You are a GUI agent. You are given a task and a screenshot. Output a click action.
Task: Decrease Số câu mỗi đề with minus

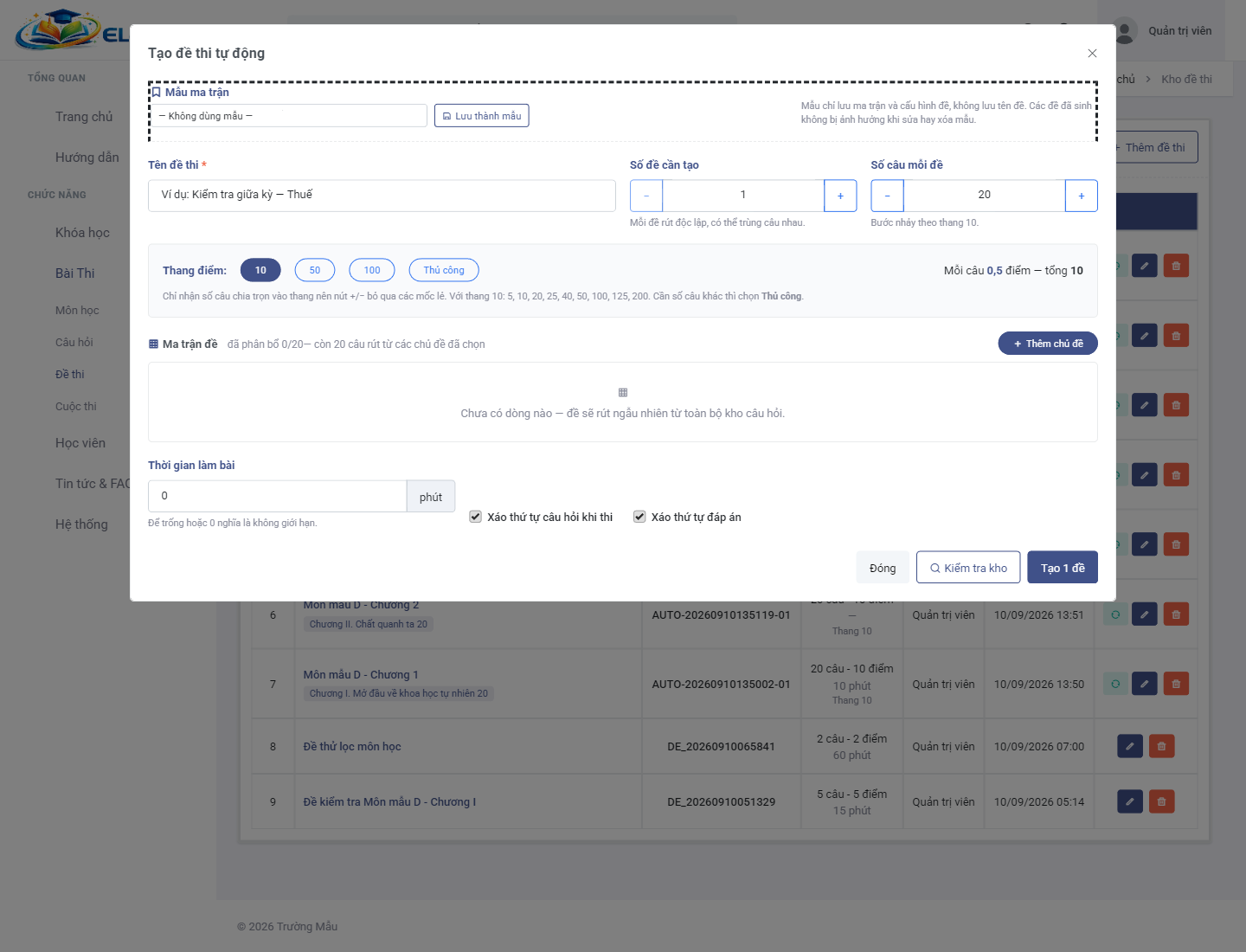coord(887,196)
